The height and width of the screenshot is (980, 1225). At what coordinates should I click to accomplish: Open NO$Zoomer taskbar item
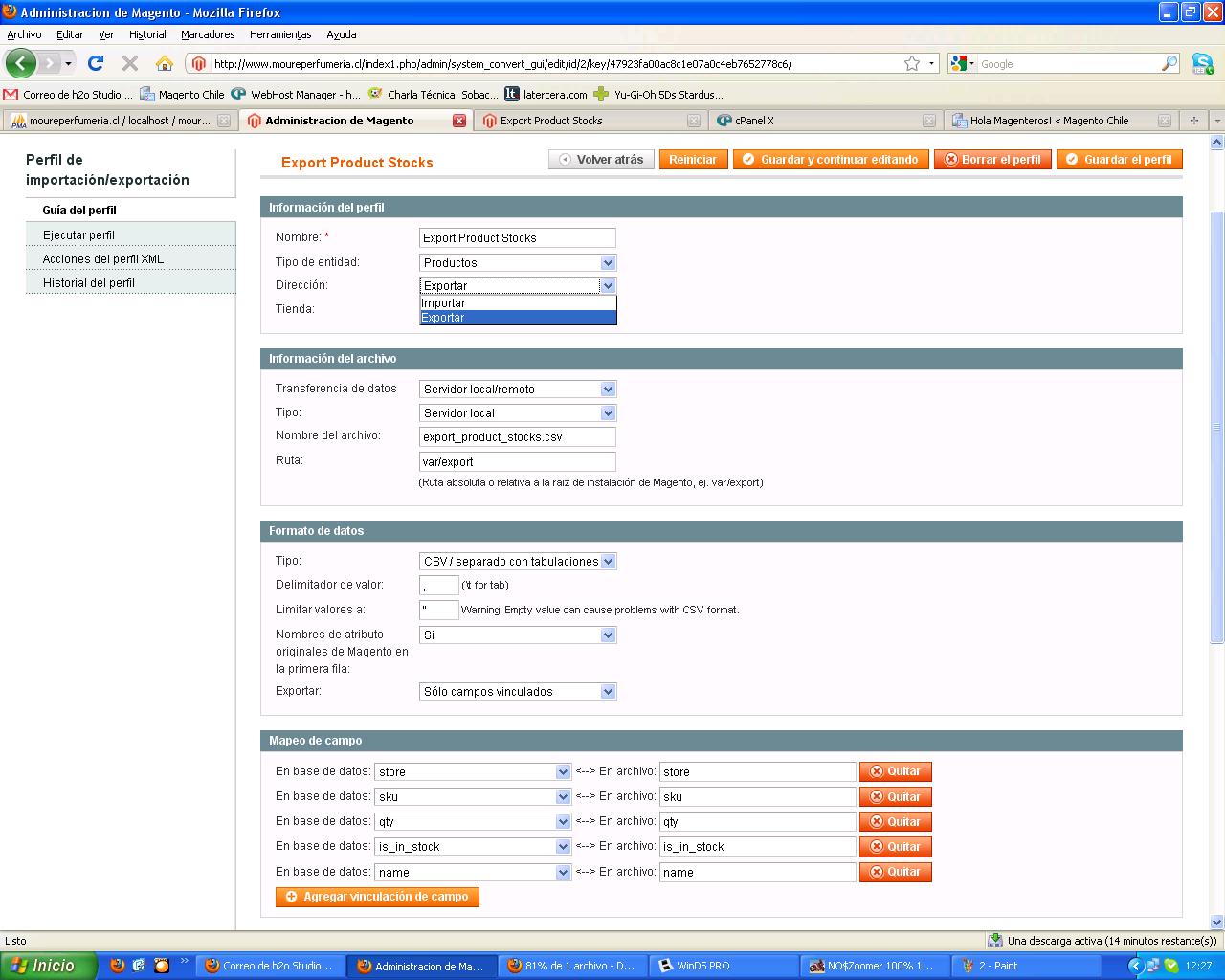click(x=875, y=966)
